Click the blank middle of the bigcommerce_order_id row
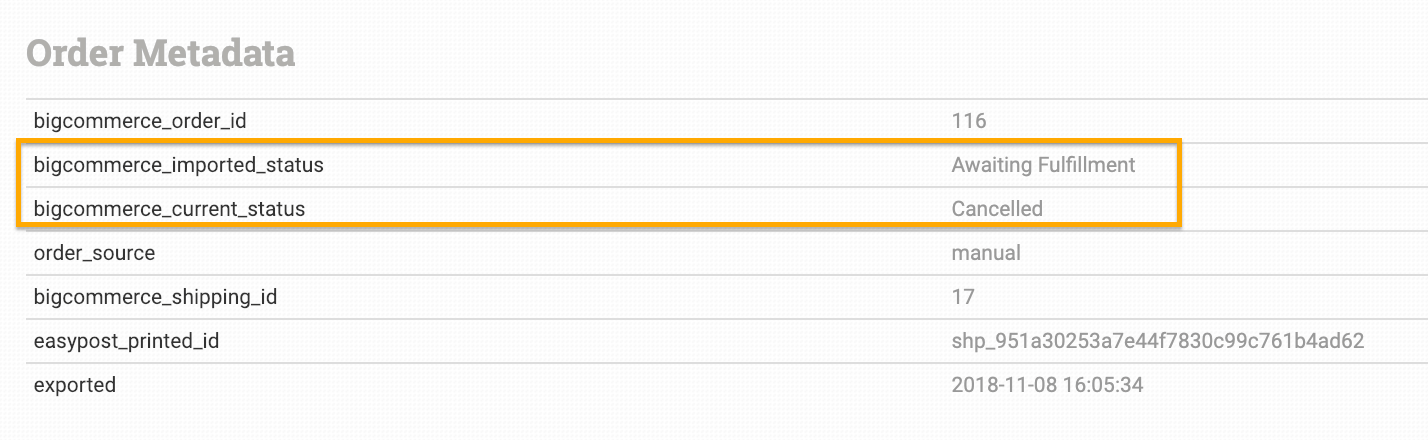The height and width of the screenshot is (440, 1428). (x=600, y=121)
